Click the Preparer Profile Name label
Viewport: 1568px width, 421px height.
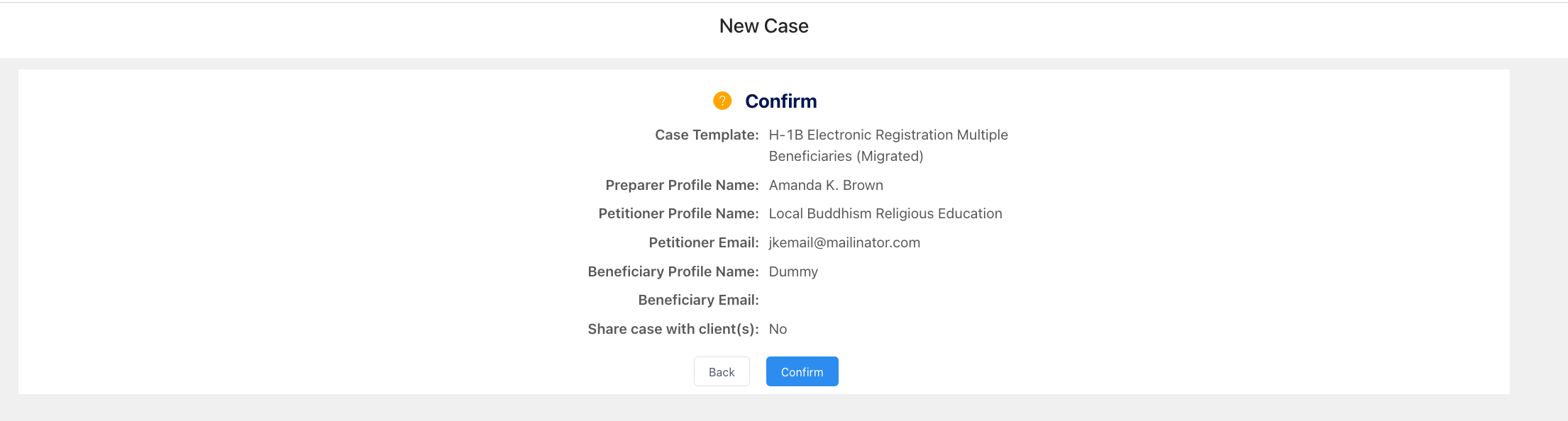pyautogui.click(x=681, y=185)
